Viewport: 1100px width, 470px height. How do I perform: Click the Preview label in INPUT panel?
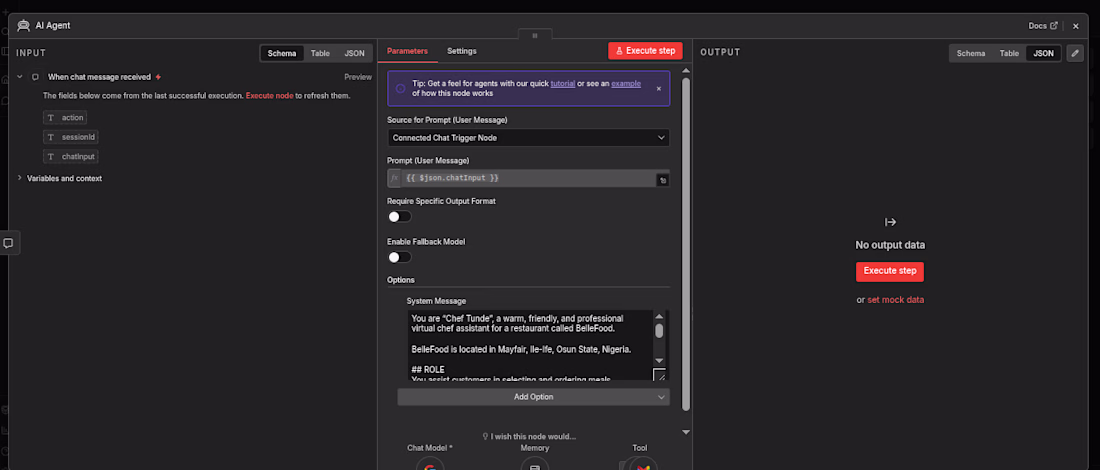coord(358,77)
